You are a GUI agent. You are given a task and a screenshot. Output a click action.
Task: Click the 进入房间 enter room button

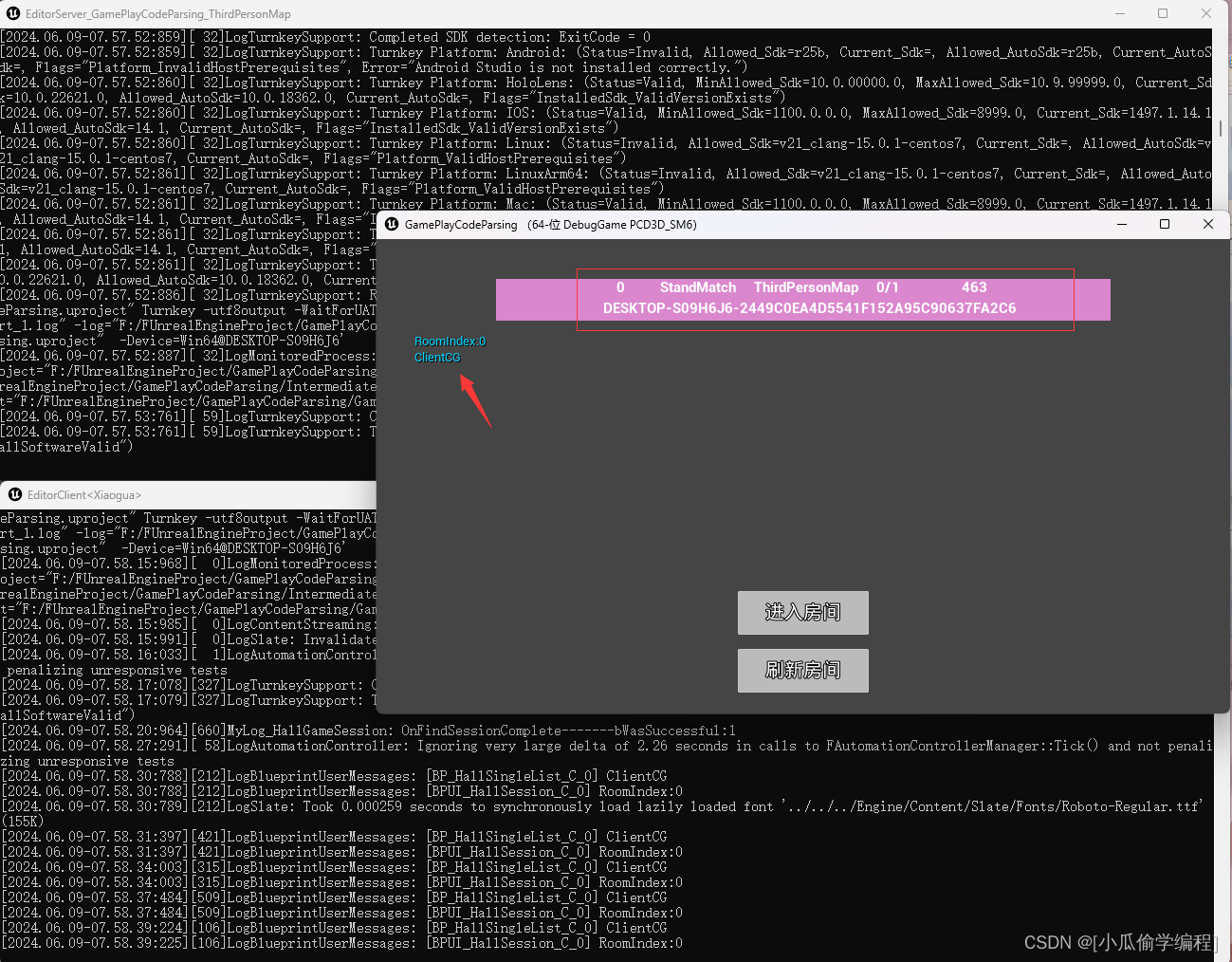pyautogui.click(x=802, y=613)
